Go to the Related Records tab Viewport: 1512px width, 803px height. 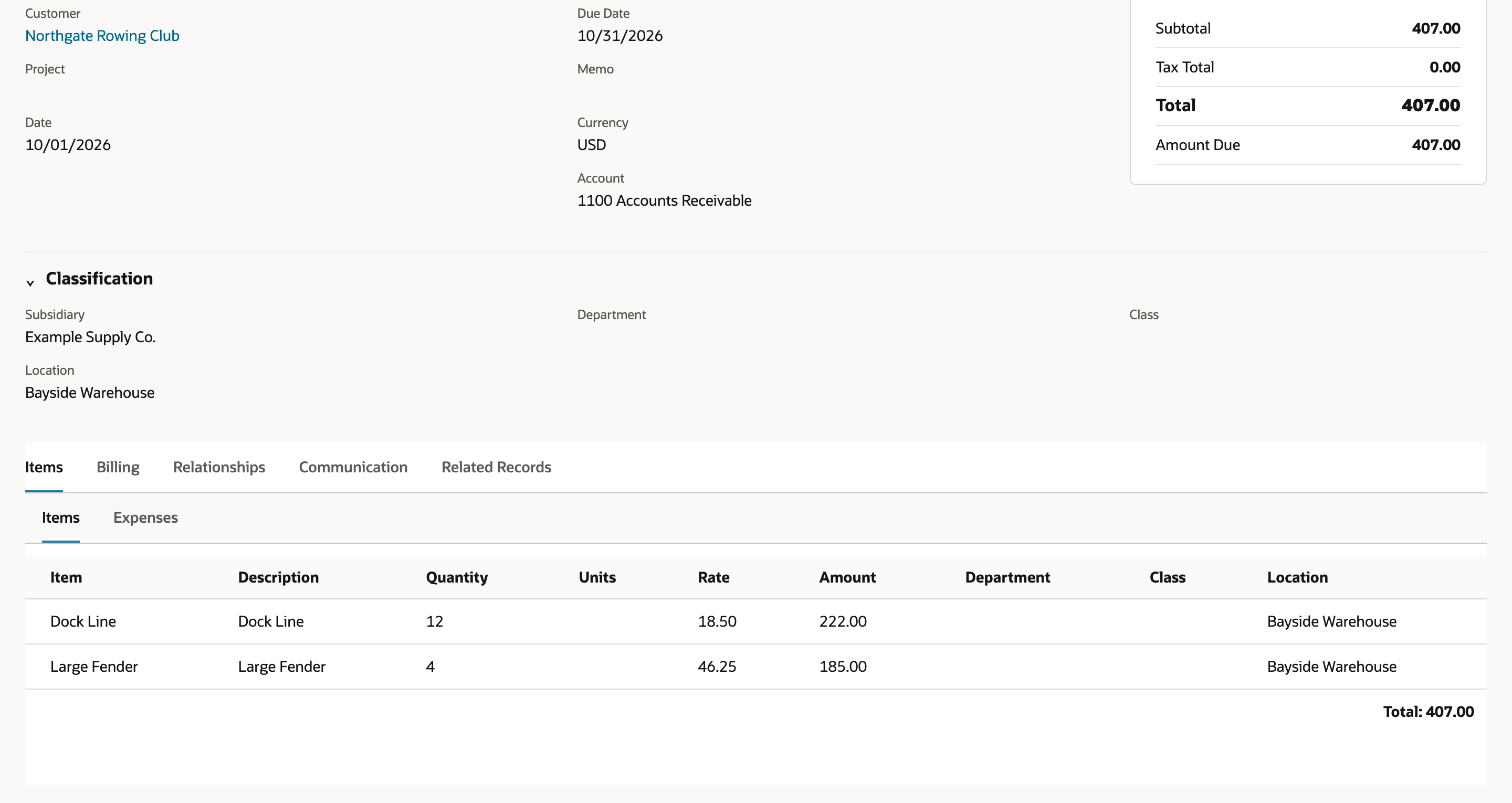coord(497,467)
